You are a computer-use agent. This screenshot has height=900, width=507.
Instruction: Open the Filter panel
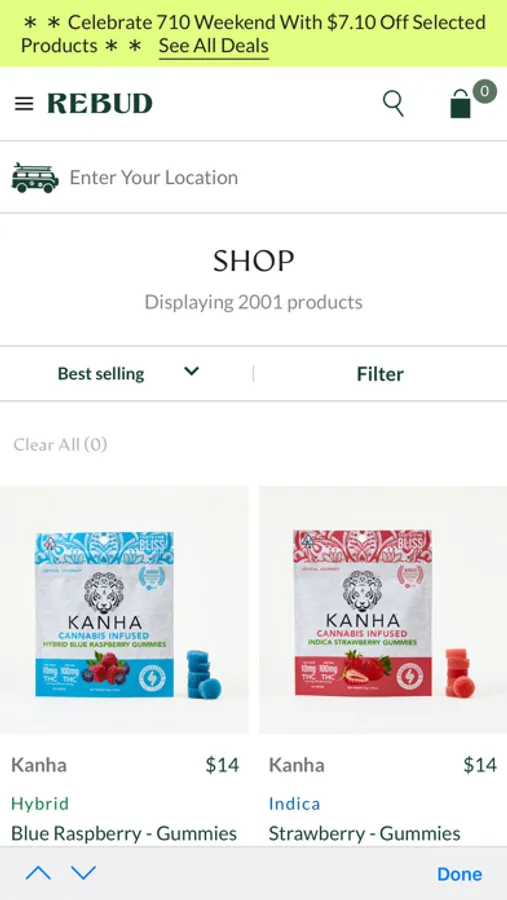coord(380,374)
